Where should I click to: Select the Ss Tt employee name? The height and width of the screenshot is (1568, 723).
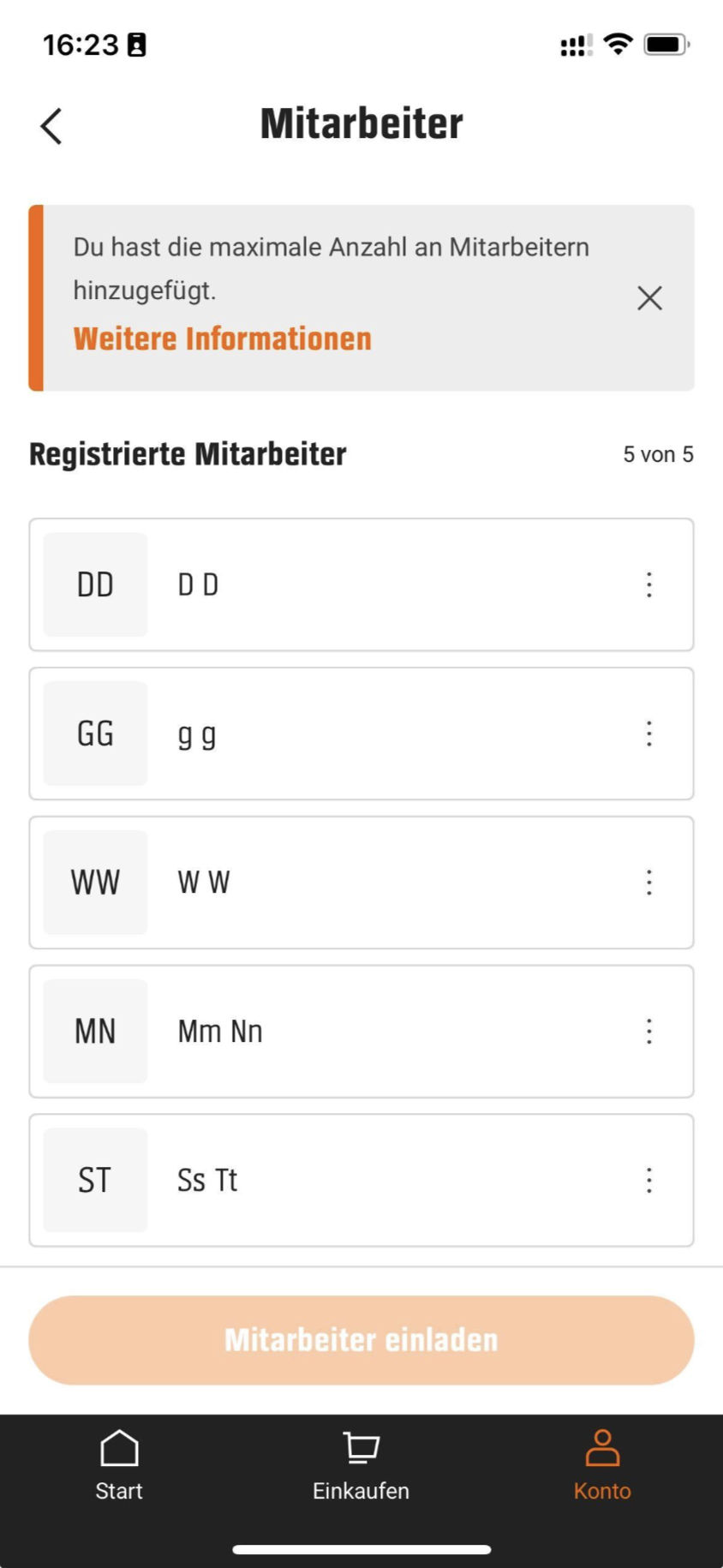point(207,1181)
